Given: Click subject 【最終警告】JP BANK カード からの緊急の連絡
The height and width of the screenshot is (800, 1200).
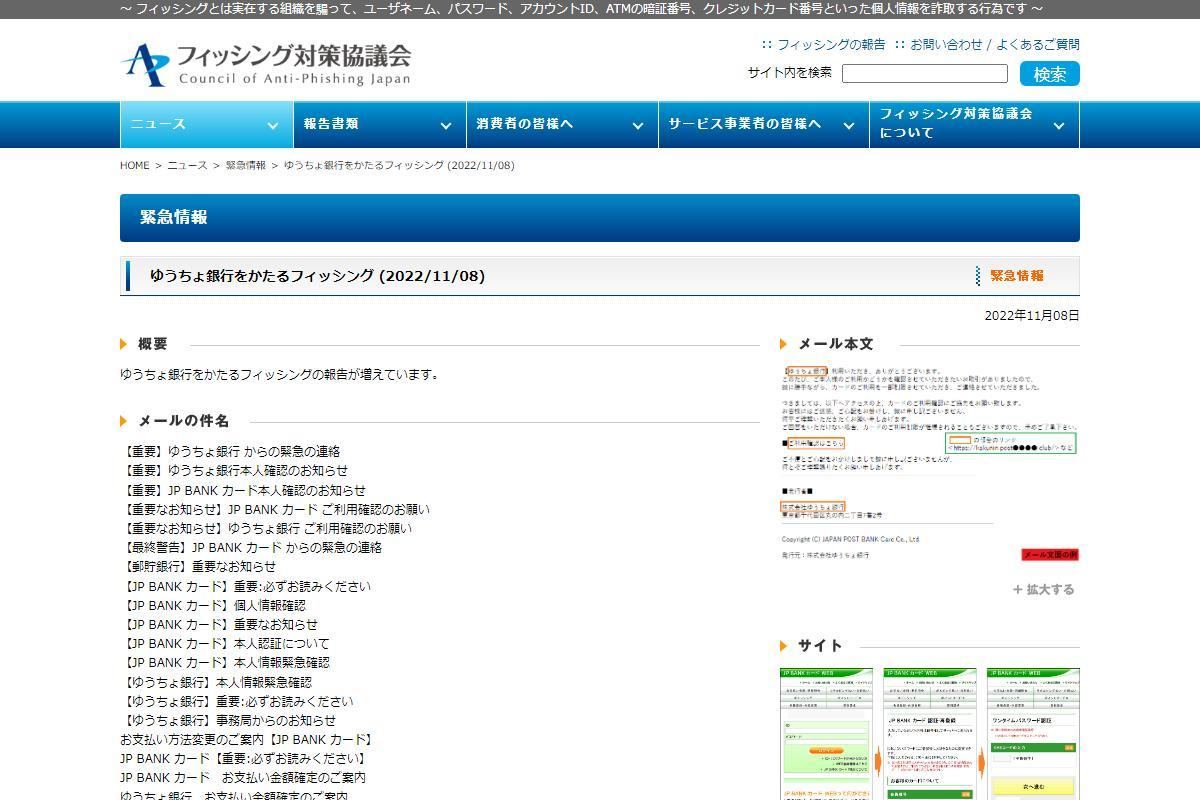Looking at the screenshot, I should 251,548.
